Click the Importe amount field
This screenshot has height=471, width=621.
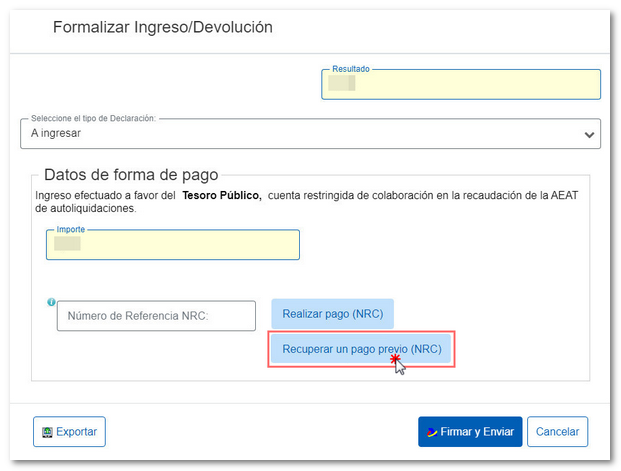point(173,245)
